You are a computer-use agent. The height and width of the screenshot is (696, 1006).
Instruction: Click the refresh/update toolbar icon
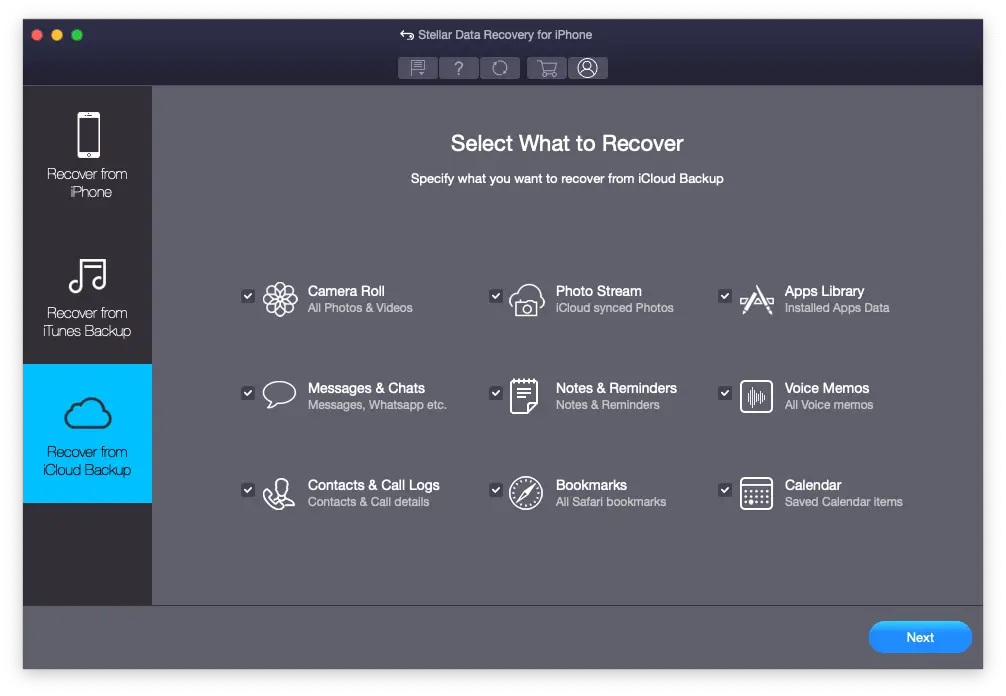tap(500, 68)
